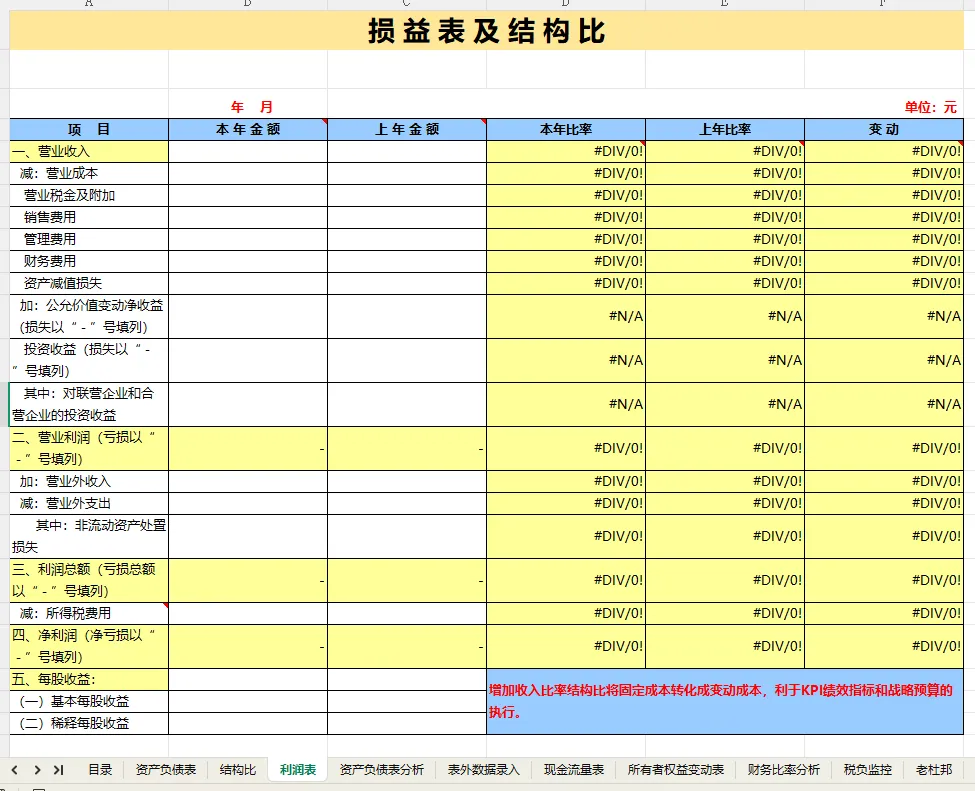Image resolution: width=975 pixels, height=791 pixels.
Task: Select the 变动 header cell
Action: 884,129
